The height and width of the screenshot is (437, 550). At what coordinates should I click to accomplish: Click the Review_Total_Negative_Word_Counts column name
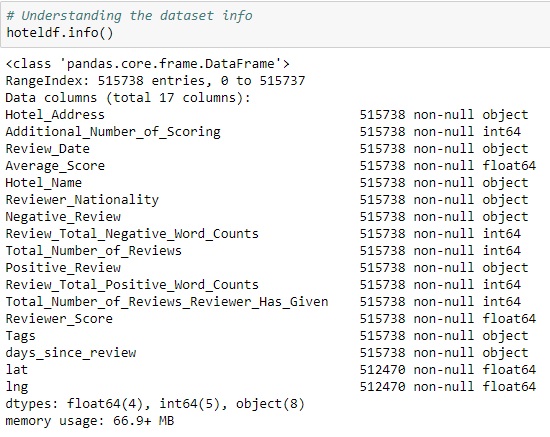click(x=132, y=234)
